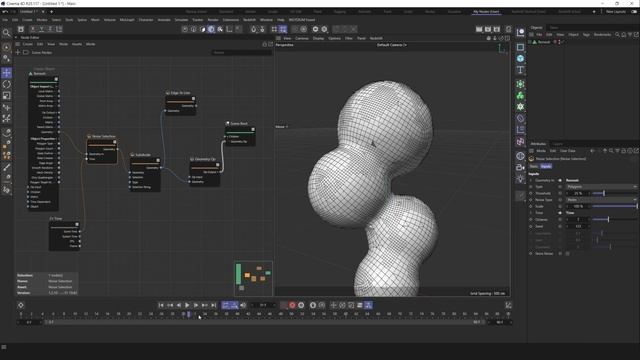Image resolution: width=640 pixels, height=360 pixels.
Task: Select the Move tool in left toolbar
Action: (x=7, y=73)
